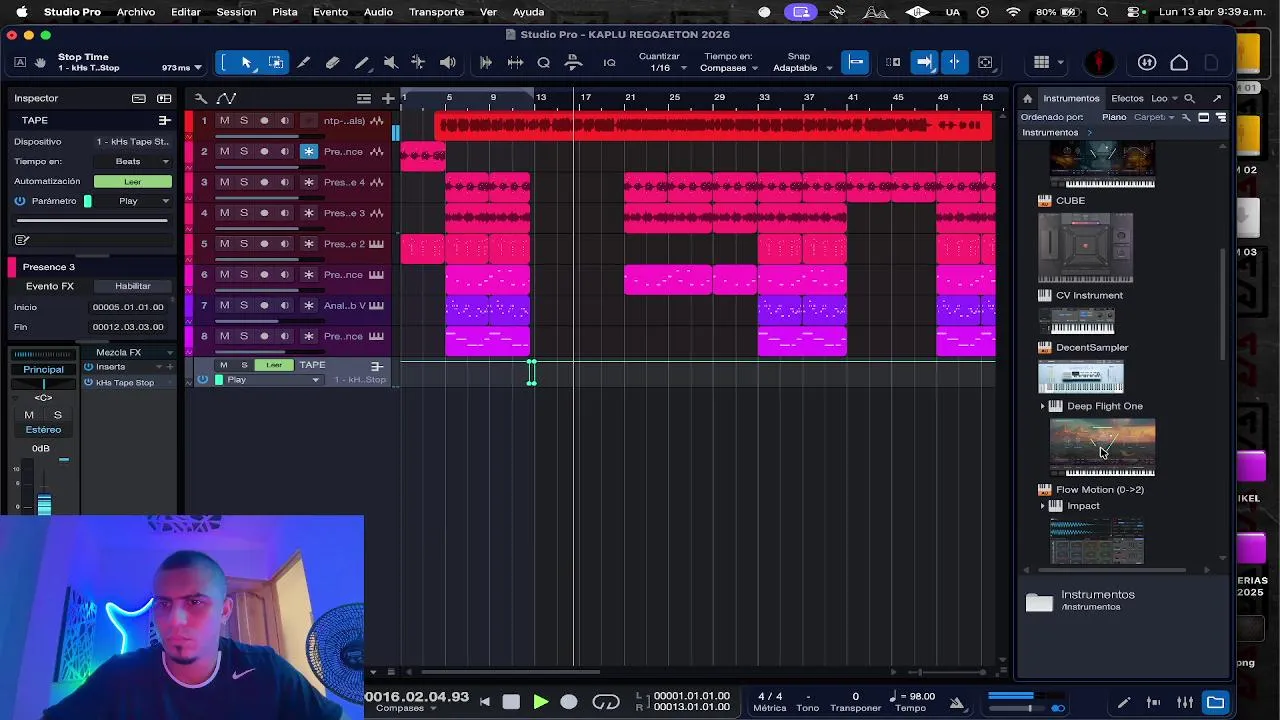Expand the Deep Flight One folder
This screenshot has width=1280, height=720.
1043,406
